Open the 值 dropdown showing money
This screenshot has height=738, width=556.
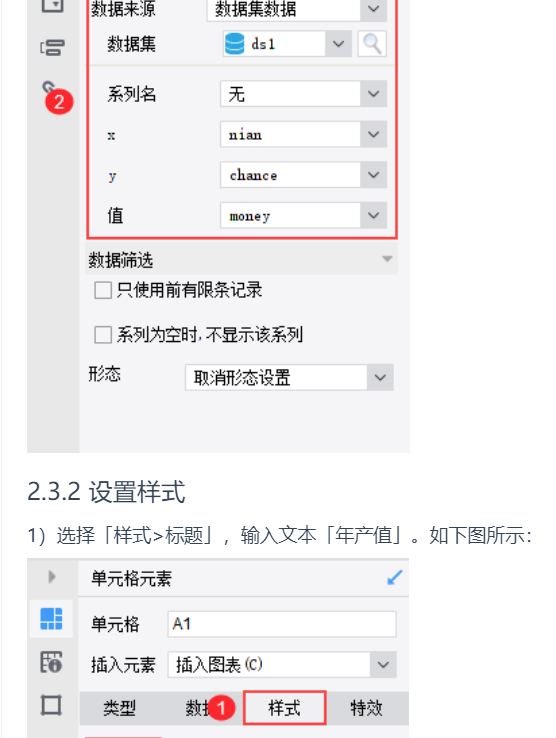coord(303,216)
